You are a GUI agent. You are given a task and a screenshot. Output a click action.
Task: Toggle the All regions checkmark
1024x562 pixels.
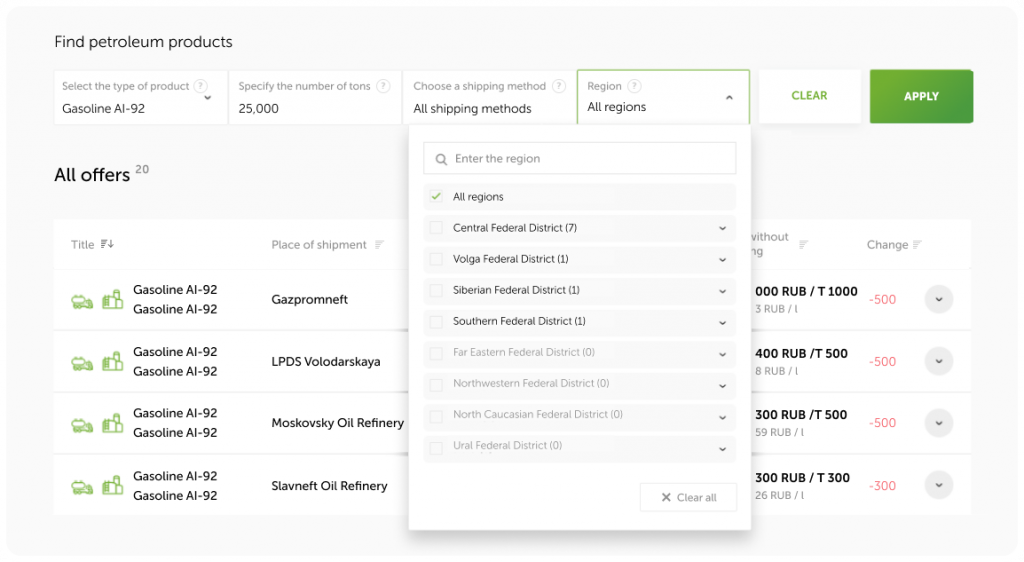point(436,197)
